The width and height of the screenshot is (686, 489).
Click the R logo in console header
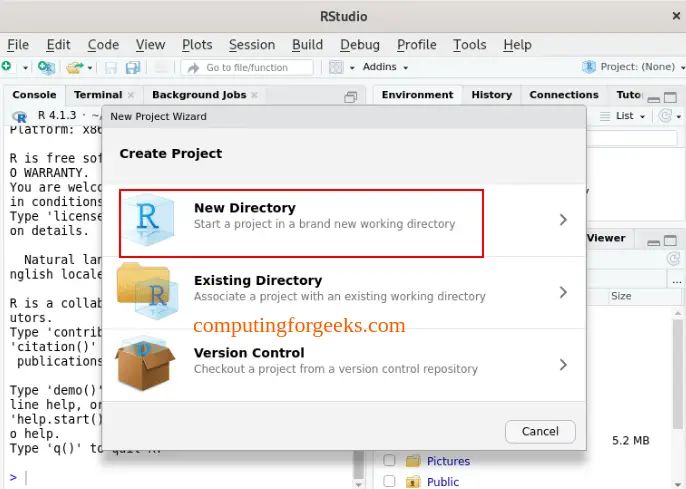point(20,116)
